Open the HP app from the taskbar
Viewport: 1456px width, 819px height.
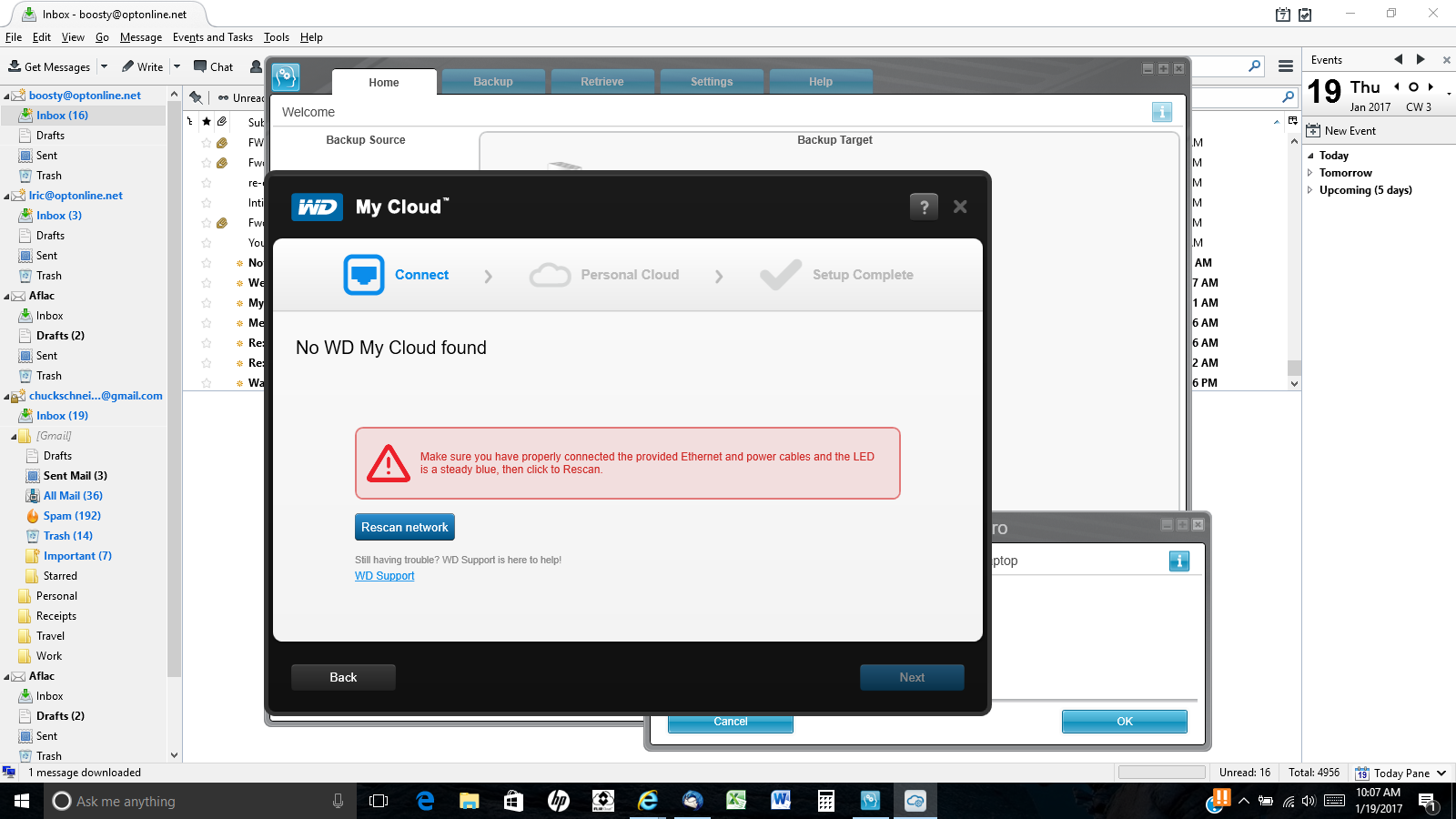pyautogui.click(x=558, y=801)
